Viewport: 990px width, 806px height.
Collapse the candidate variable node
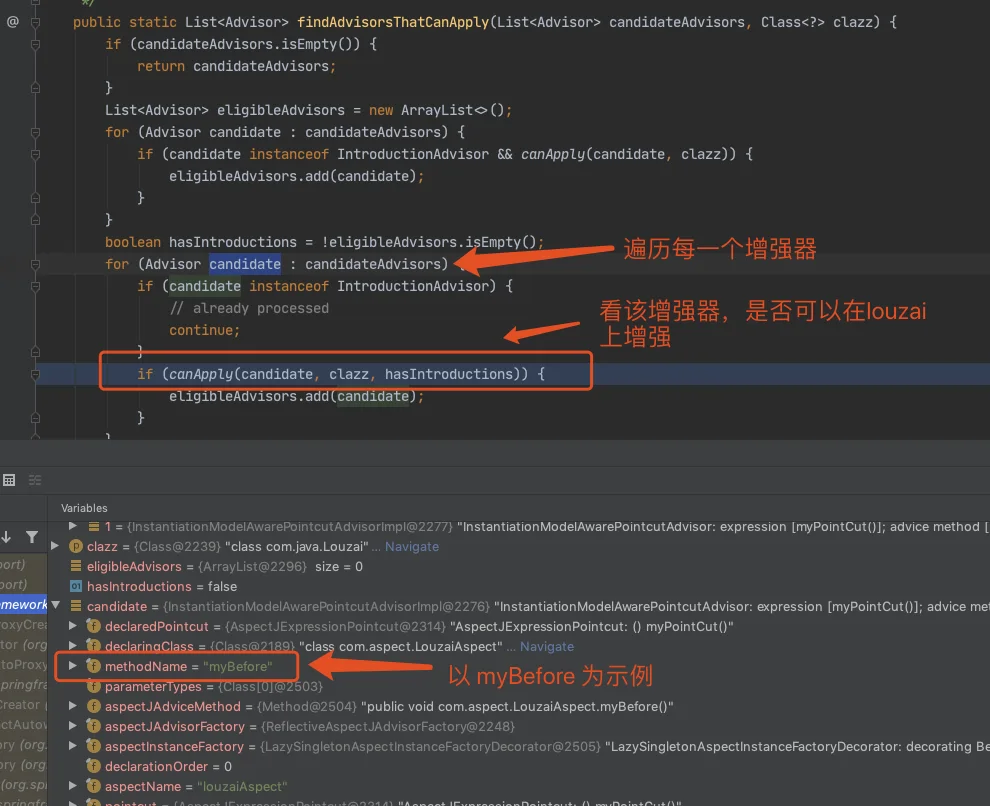(x=56, y=605)
